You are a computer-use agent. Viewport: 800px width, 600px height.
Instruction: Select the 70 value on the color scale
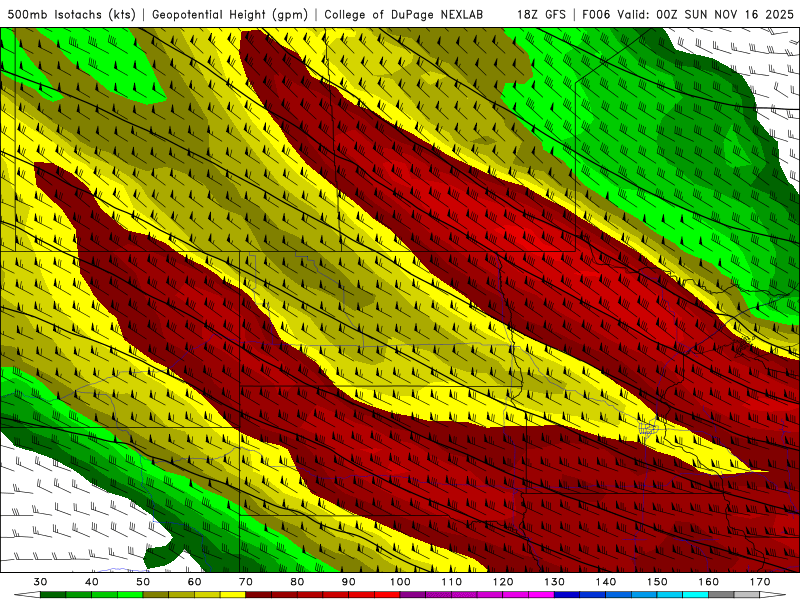[x=246, y=582]
